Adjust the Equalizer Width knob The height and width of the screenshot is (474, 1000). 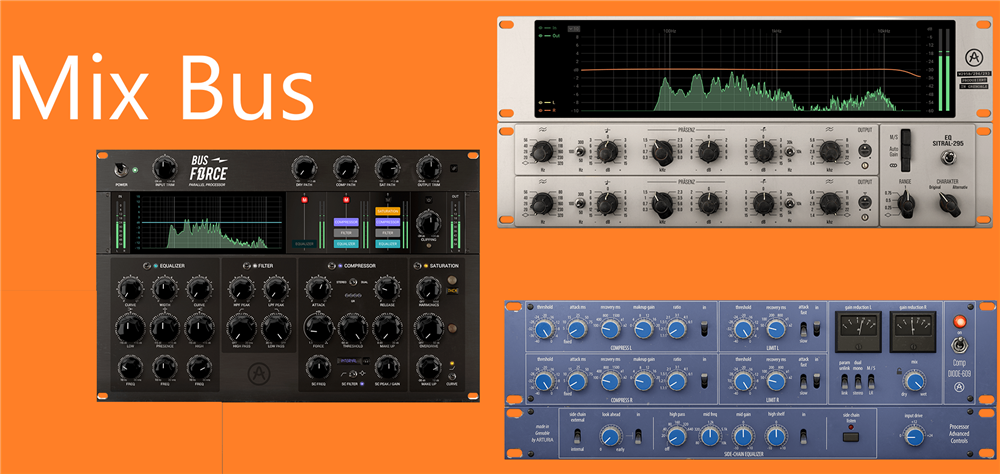click(165, 289)
